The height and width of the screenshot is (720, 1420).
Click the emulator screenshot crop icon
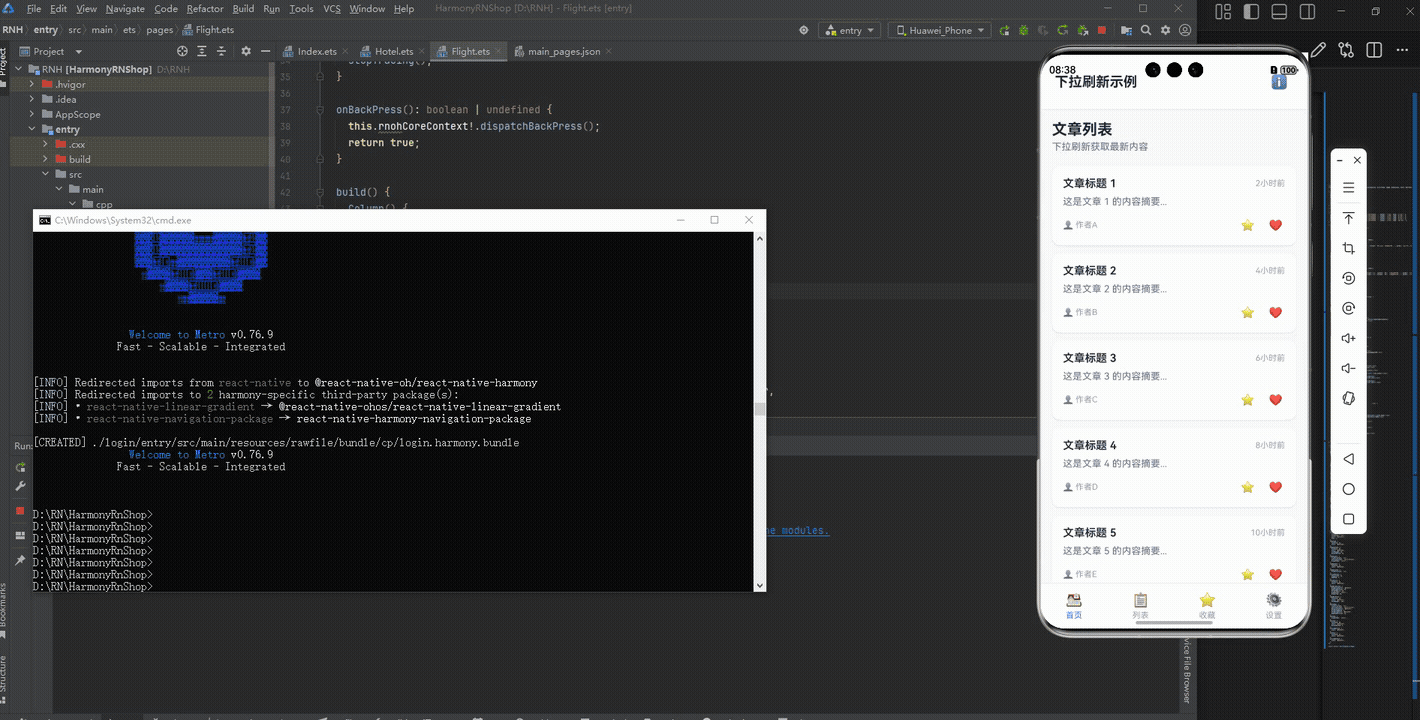[1348, 248]
